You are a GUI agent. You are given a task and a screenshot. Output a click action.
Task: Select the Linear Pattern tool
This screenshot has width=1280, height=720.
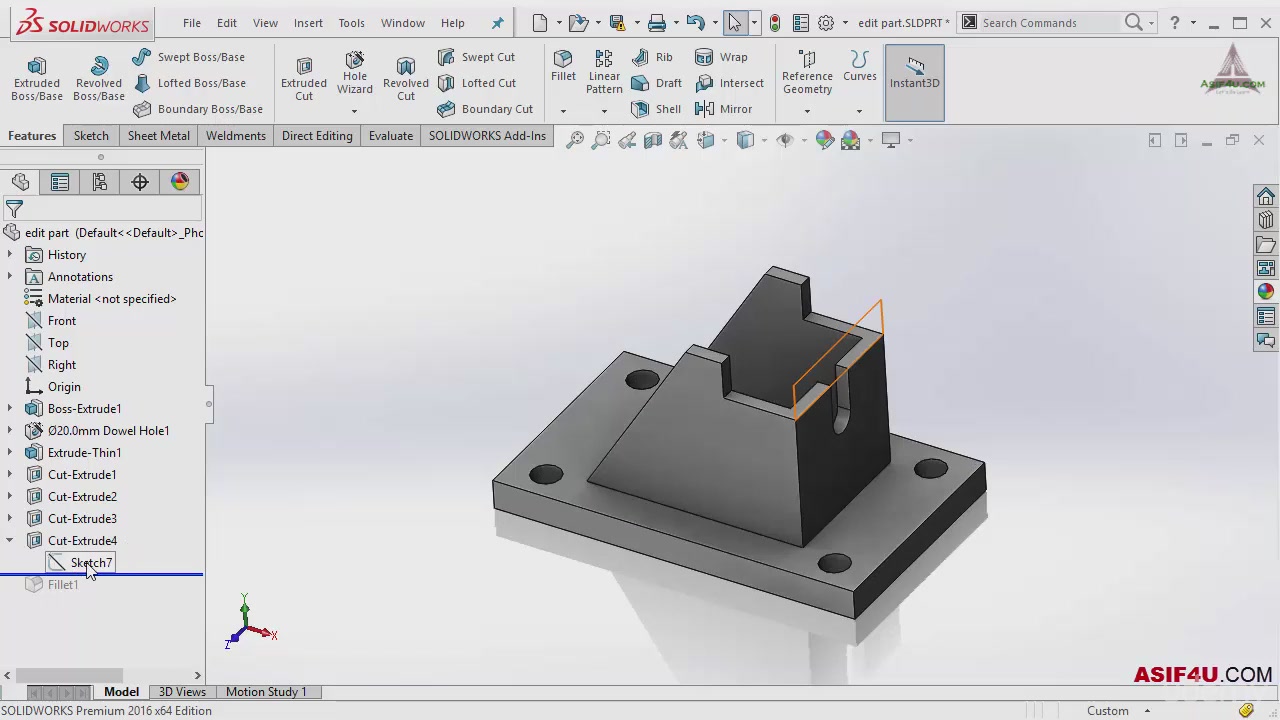[x=604, y=60]
